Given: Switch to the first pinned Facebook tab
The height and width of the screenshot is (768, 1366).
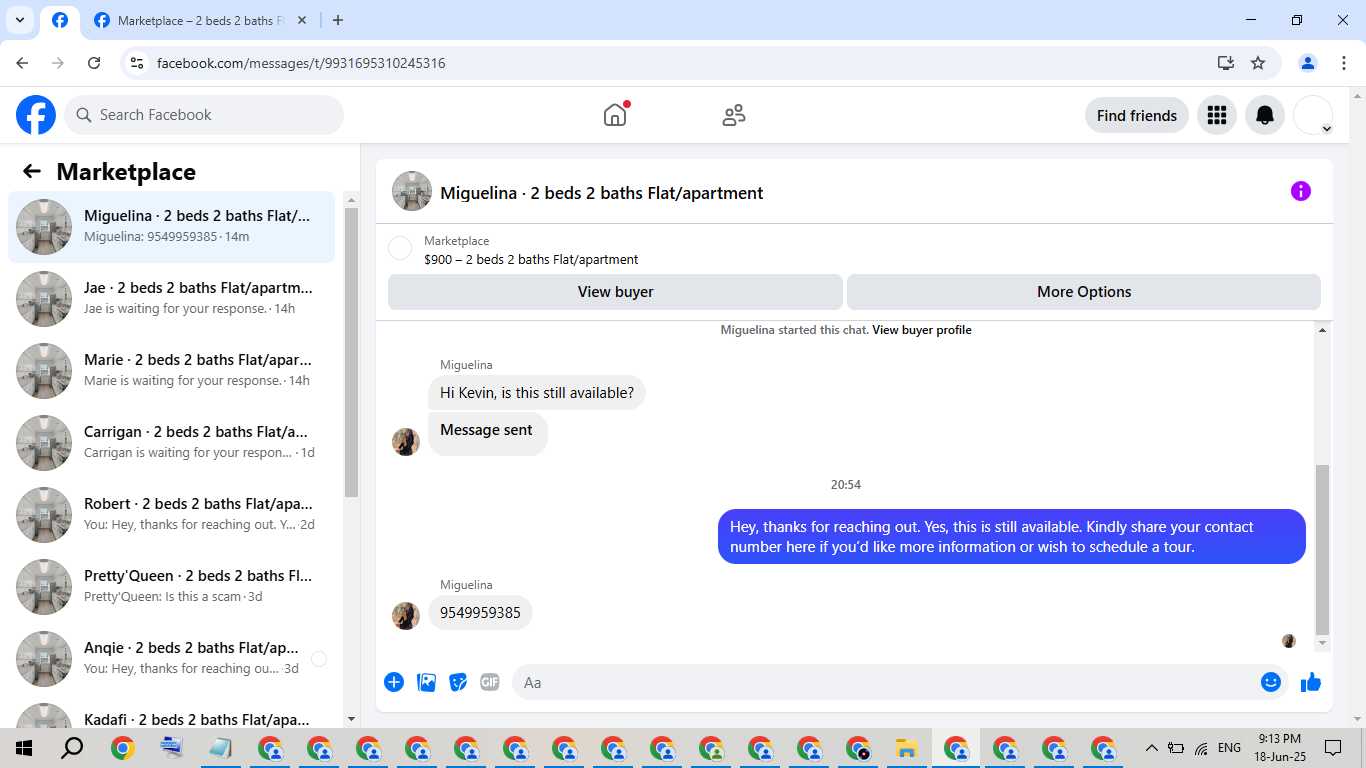Looking at the screenshot, I should (60, 20).
